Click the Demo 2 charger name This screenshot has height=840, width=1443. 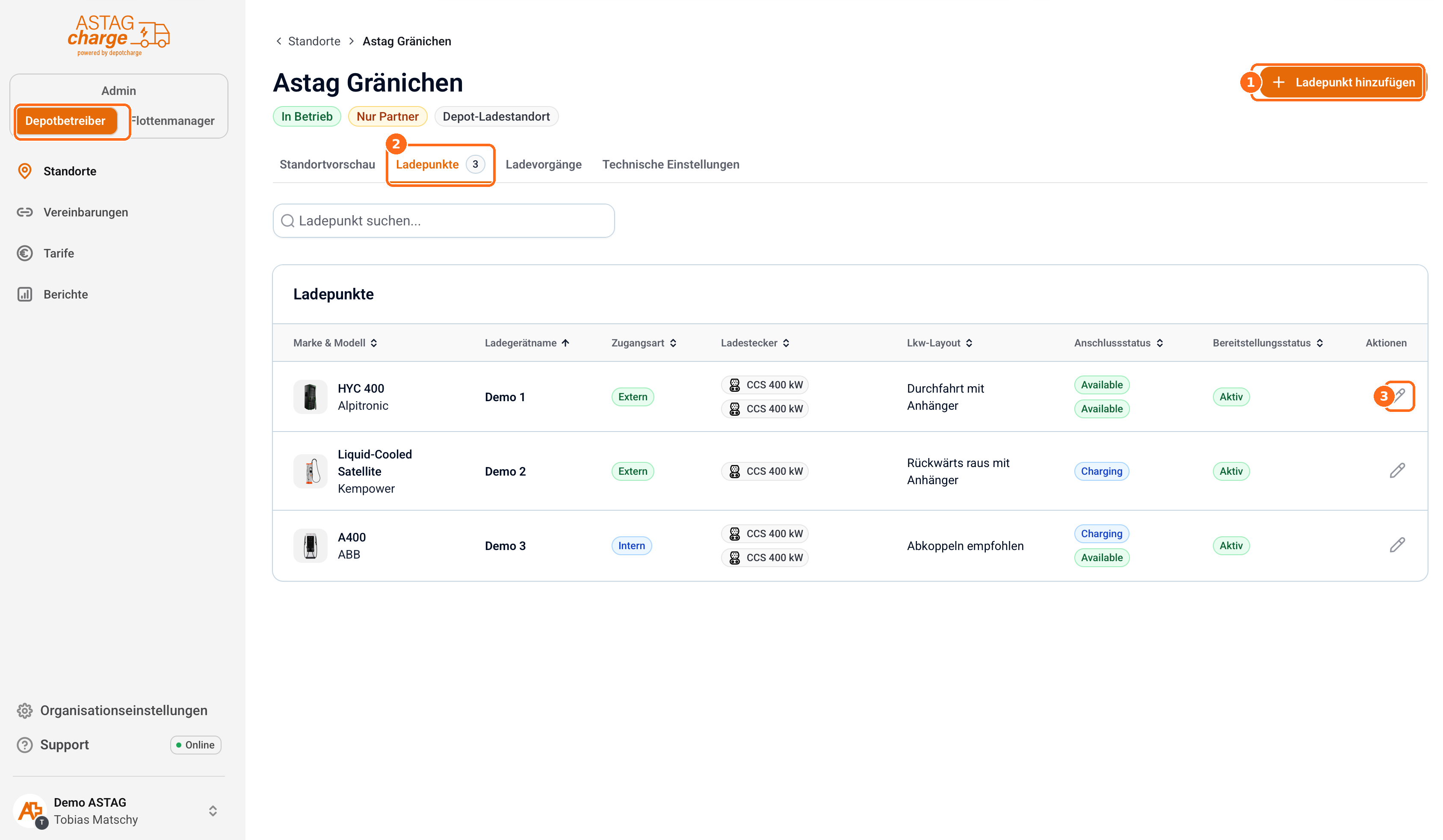(505, 471)
